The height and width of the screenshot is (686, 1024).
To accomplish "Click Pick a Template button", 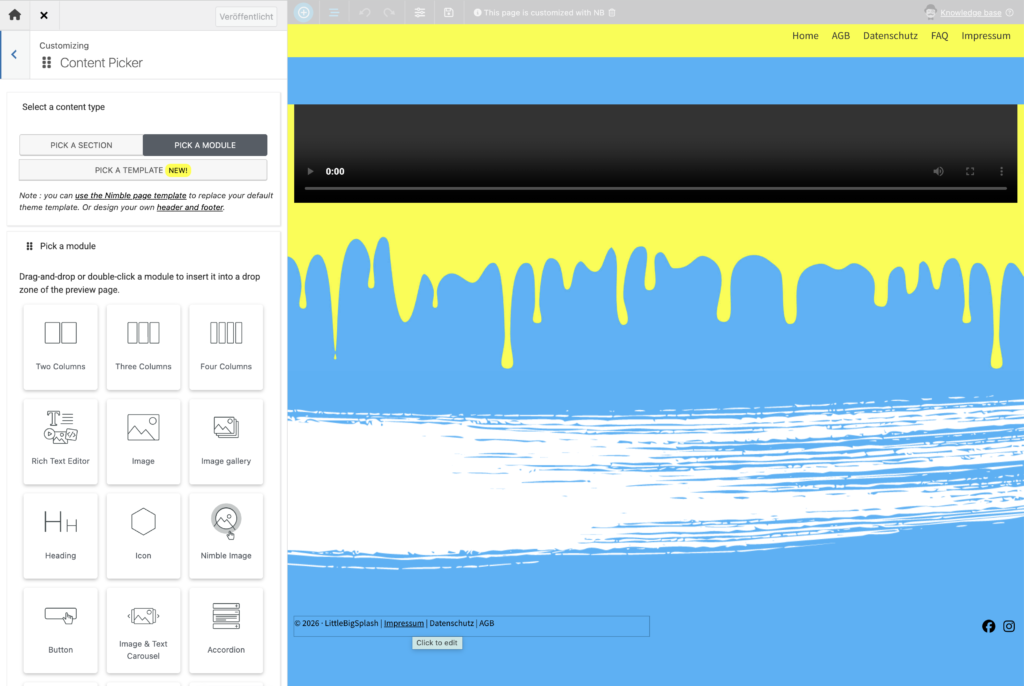I will 143,170.
